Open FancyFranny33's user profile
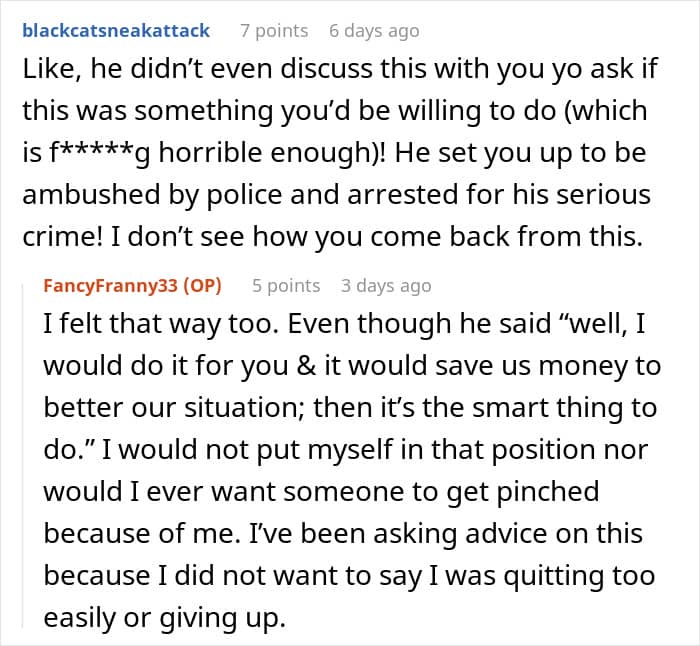Image resolution: width=700 pixels, height=646 pixels. click(111, 286)
